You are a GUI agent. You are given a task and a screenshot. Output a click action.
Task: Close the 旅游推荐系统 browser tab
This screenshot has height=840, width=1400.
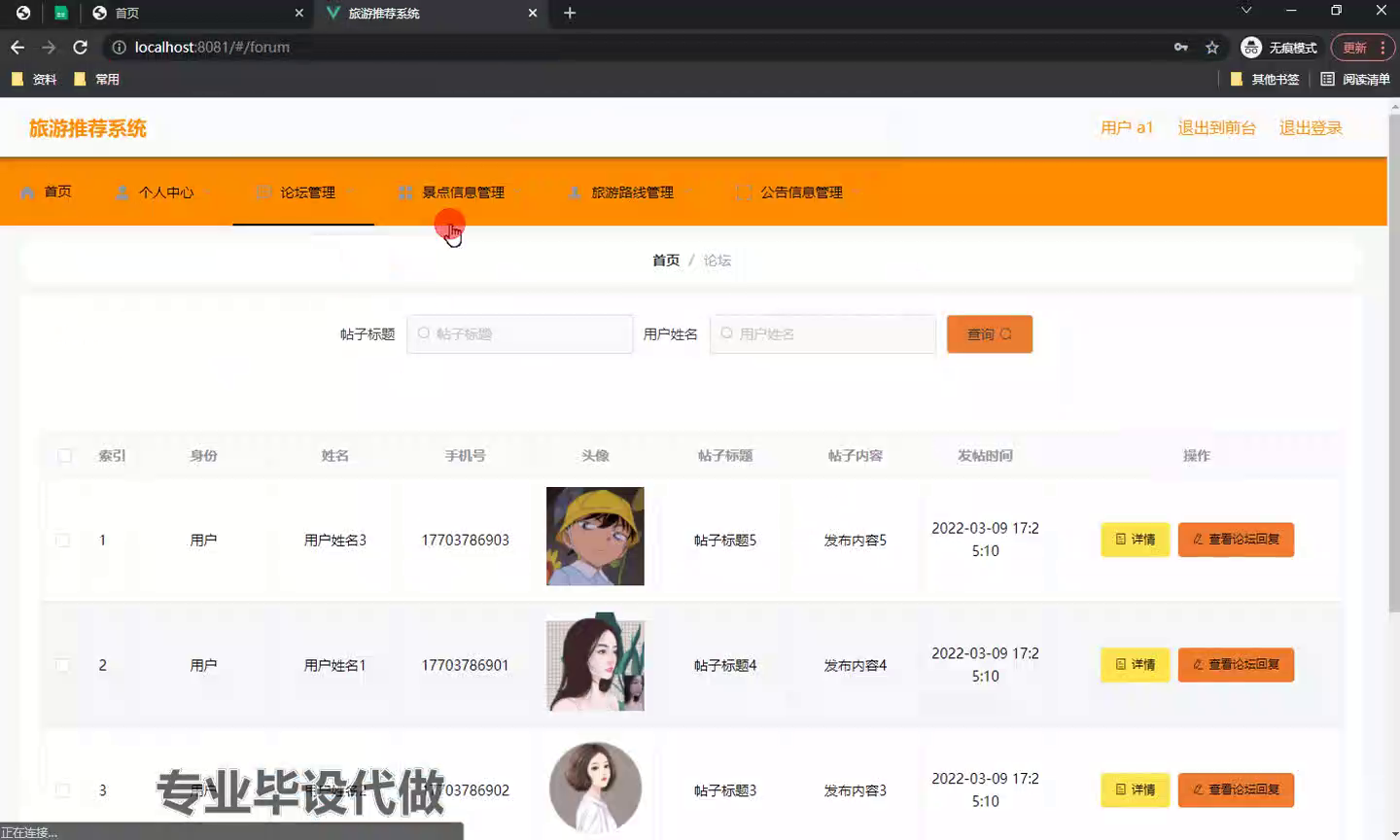pyautogui.click(x=533, y=13)
